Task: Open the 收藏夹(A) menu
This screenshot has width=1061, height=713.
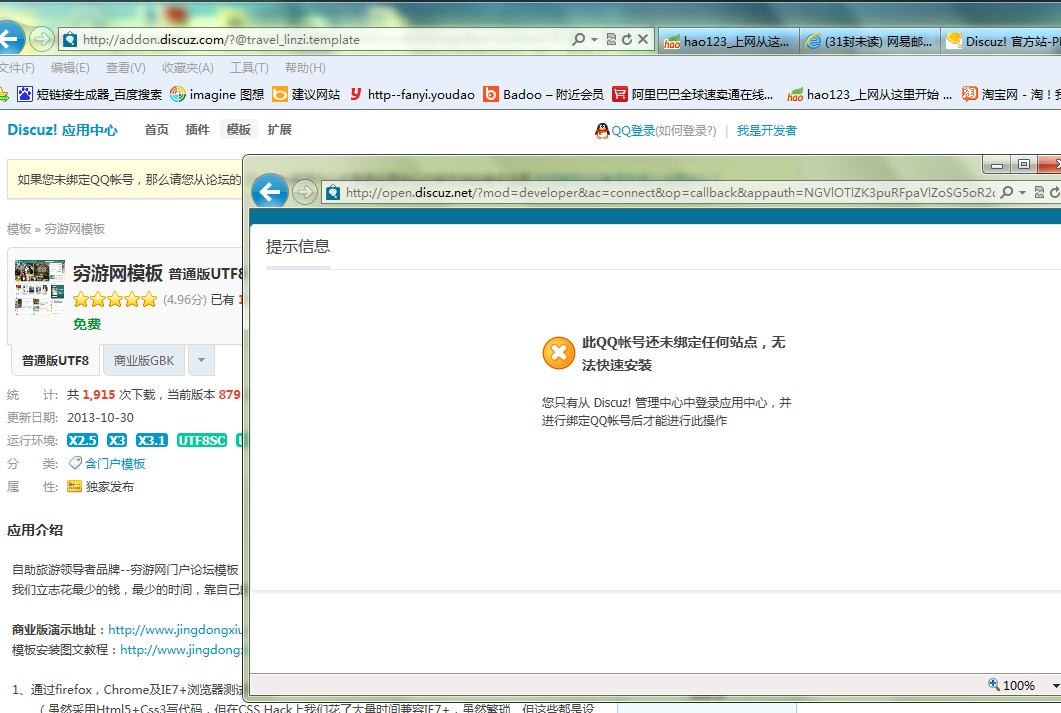Action: click(x=187, y=68)
